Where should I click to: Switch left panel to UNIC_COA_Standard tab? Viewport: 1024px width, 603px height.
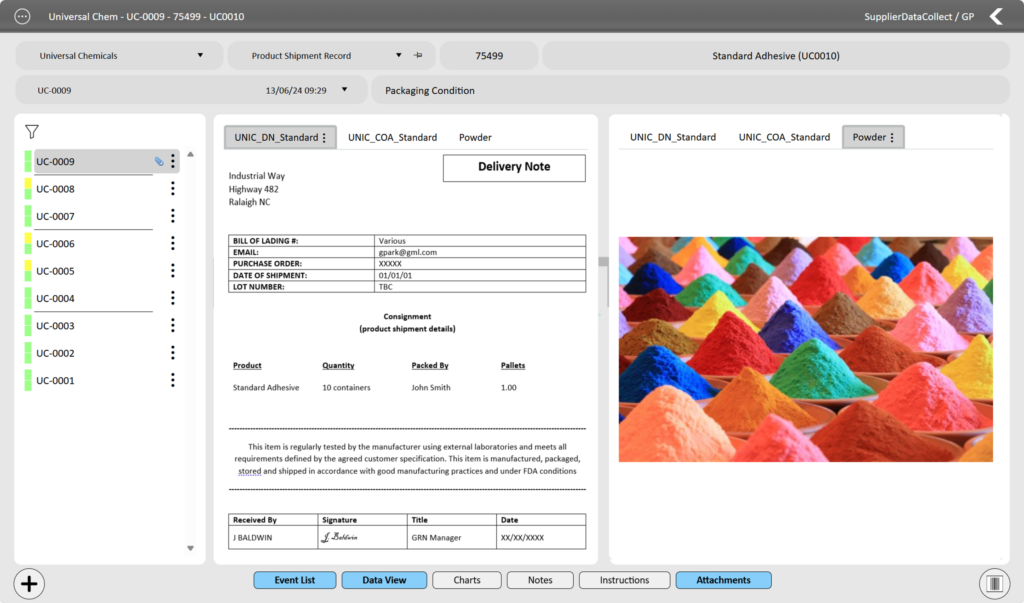click(392, 137)
